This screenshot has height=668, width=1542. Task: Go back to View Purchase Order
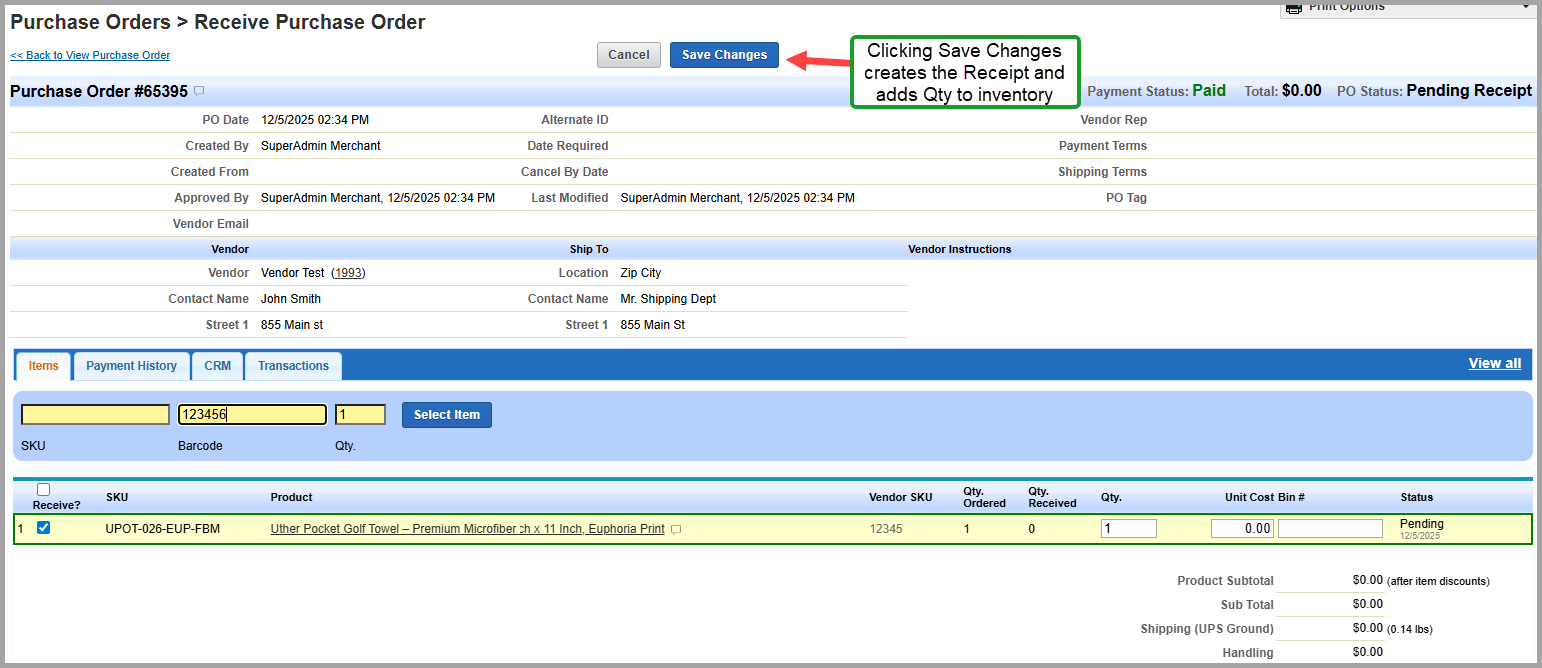[x=90, y=56]
